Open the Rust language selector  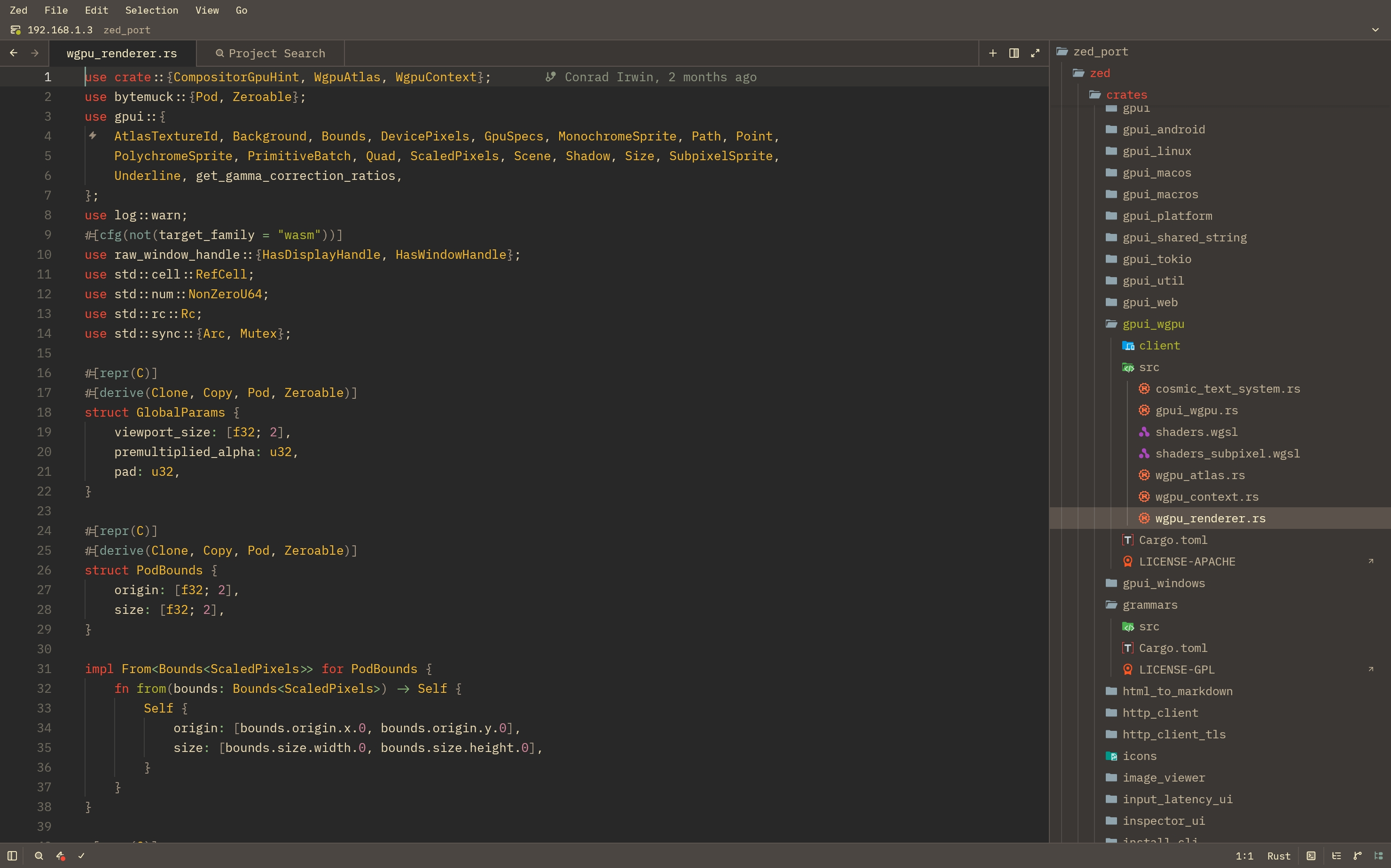point(1278,856)
